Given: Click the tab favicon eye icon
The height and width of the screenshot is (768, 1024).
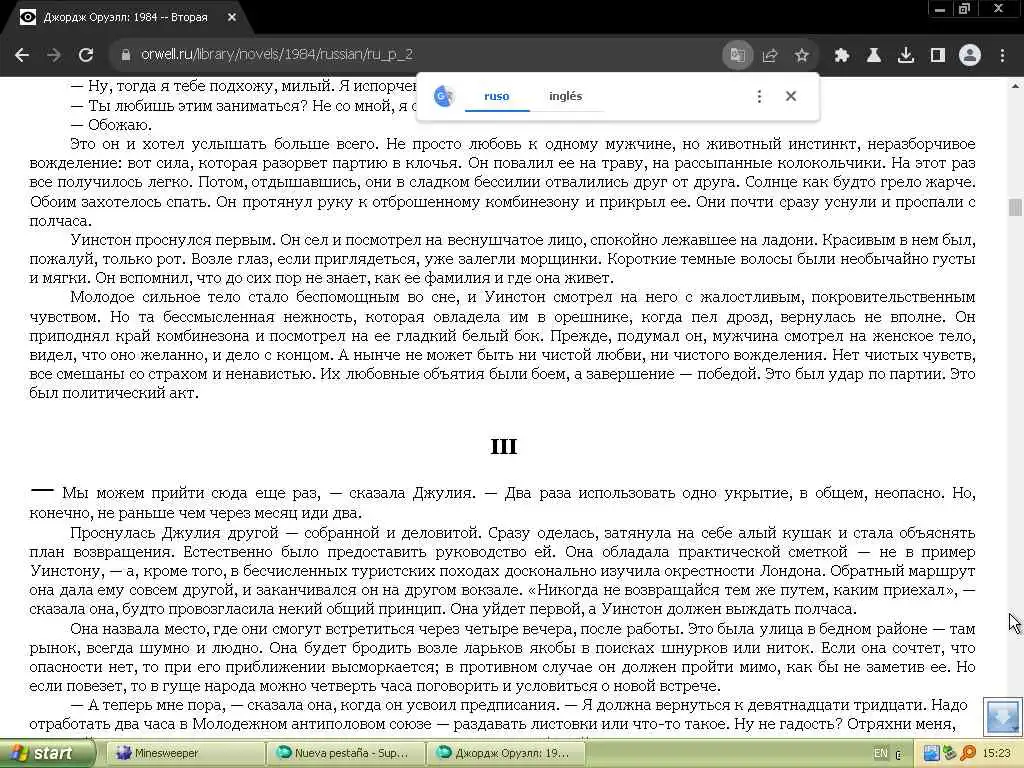Looking at the screenshot, I should tap(27, 18).
